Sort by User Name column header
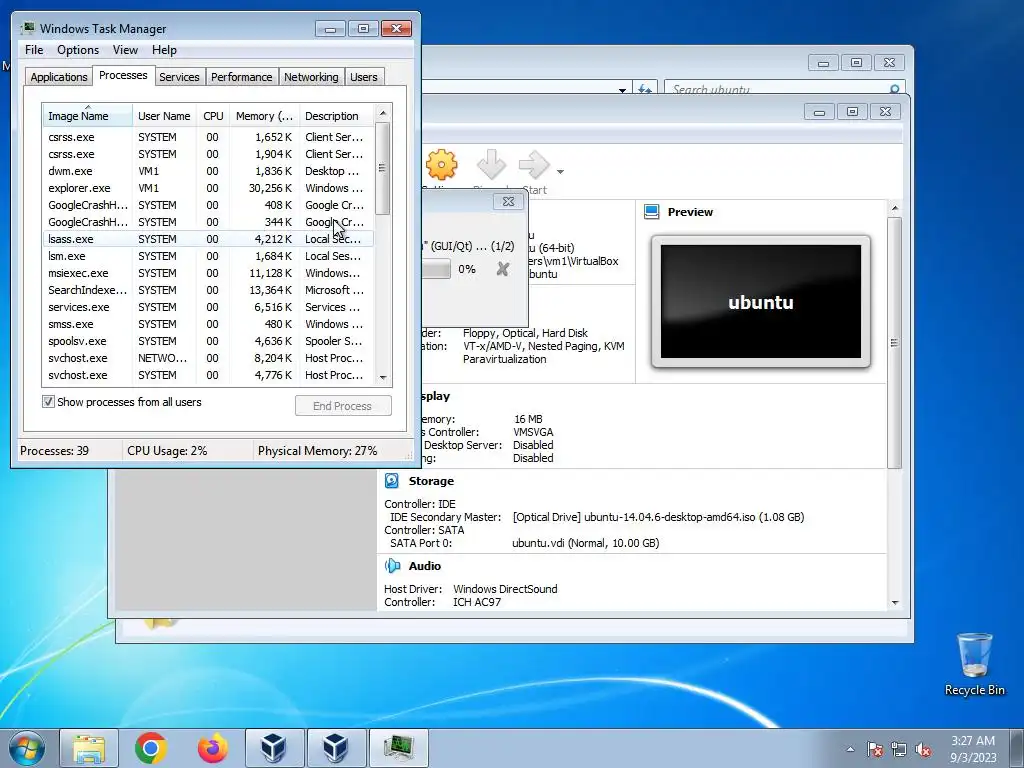The height and width of the screenshot is (768, 1024). (x=165, y=116)
